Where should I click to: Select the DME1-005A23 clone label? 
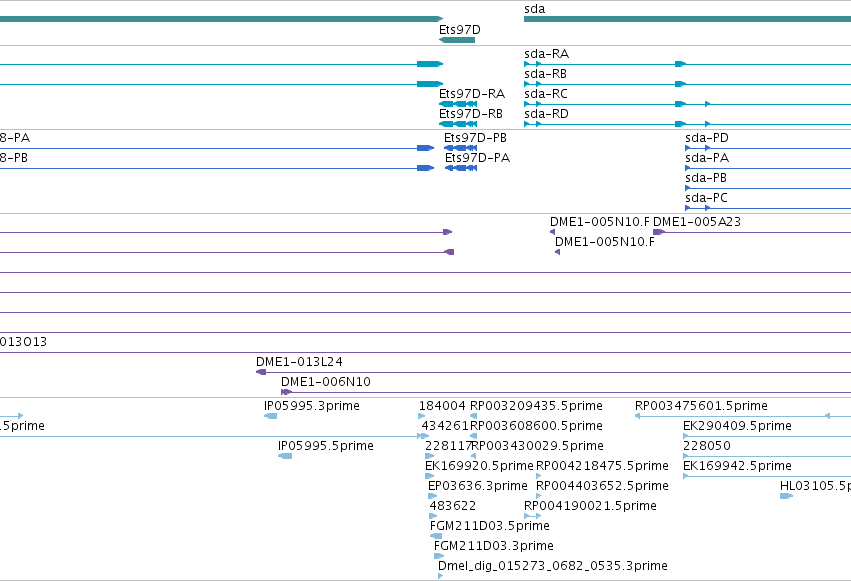coord(697,222)
